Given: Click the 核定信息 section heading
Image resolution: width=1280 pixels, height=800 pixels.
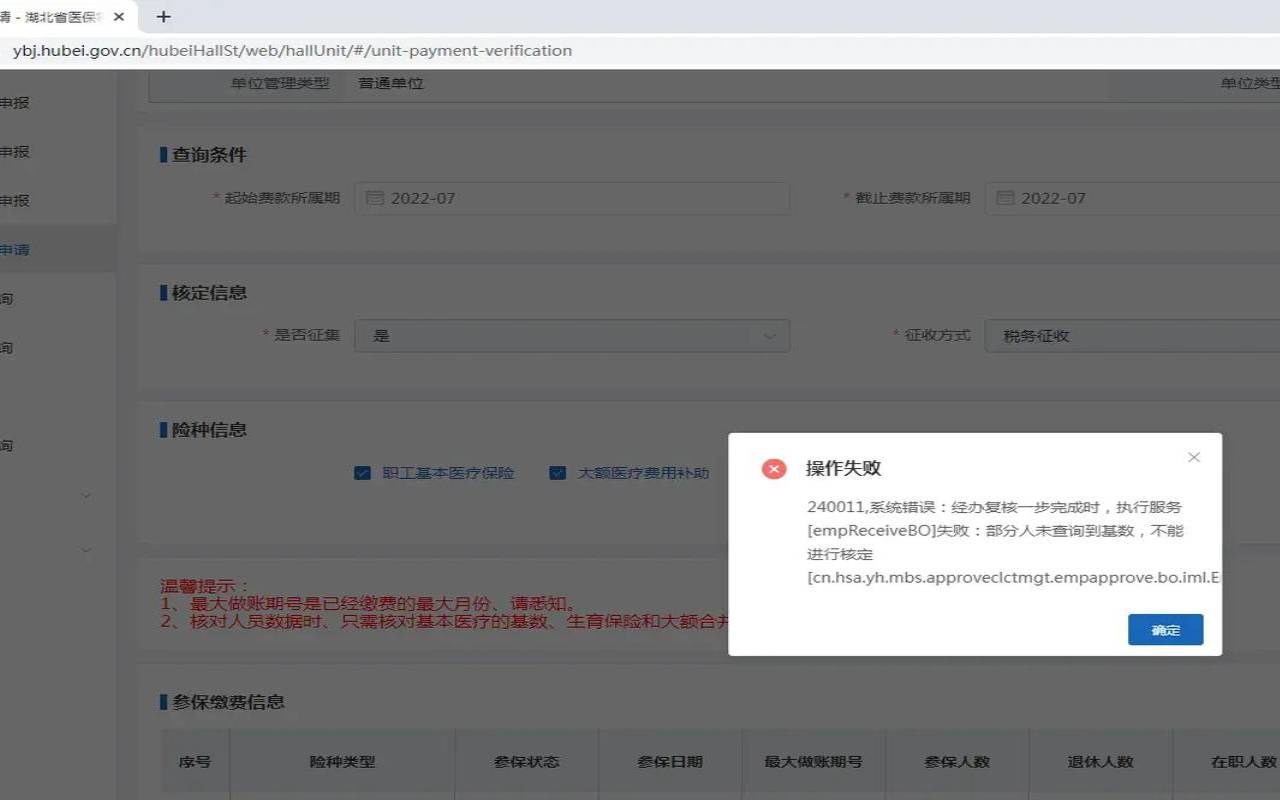Looking at the screenshot, I should [x=209, y=293].
